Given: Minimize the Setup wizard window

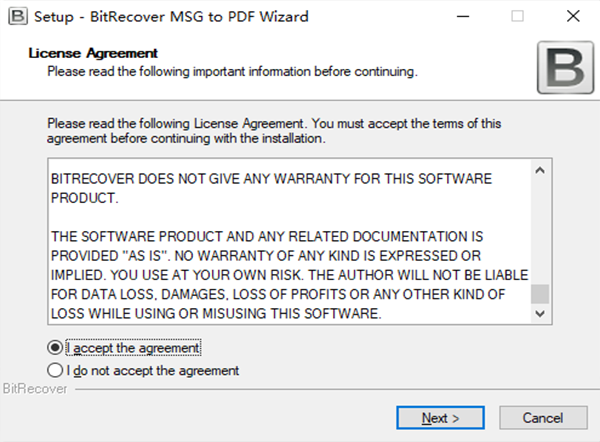Looking at the screenshot, I should (x=463, y=16).
